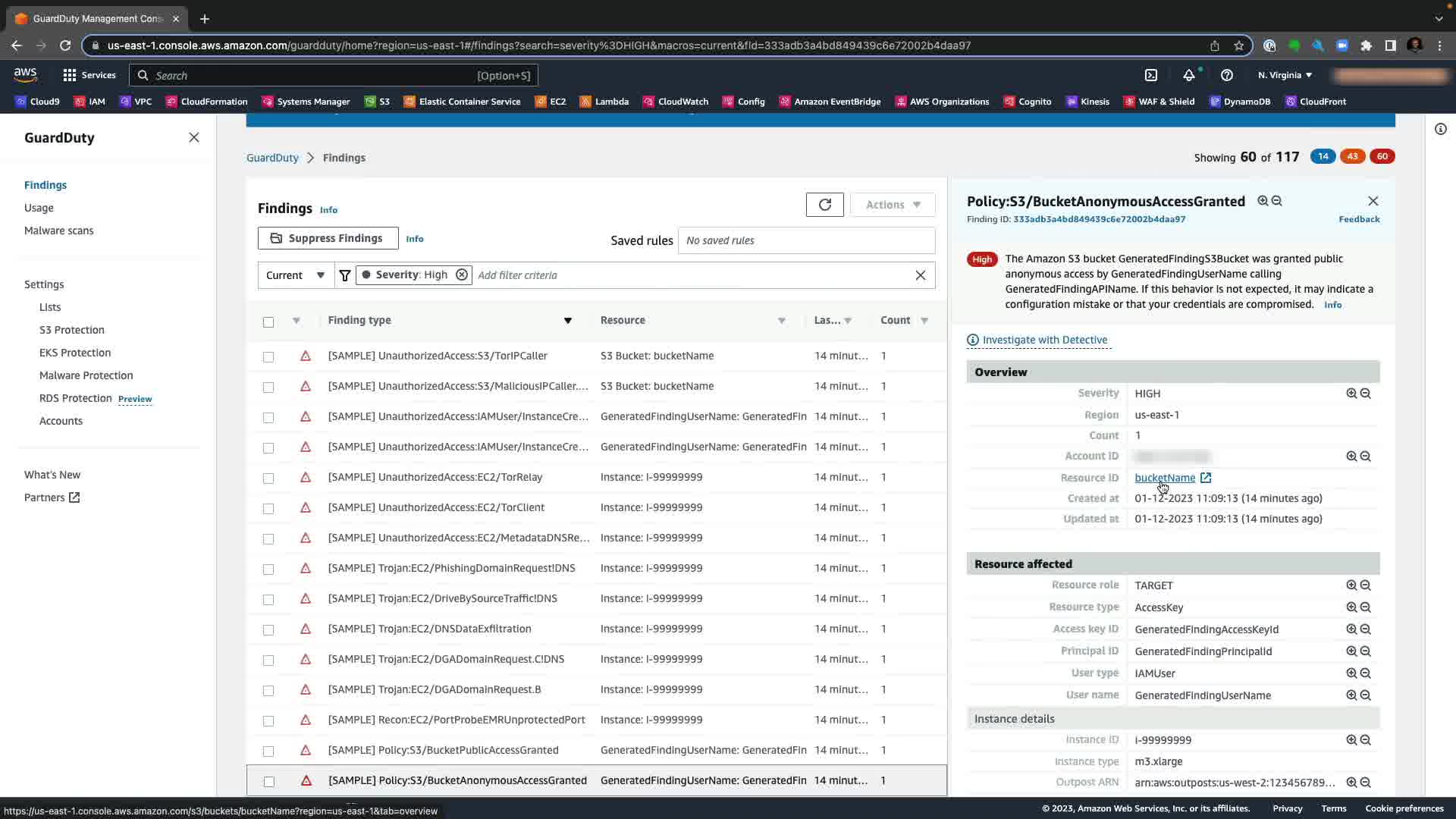Click the Suppress Findings button
Viewport: 1456px width, 819px height.
tap(328, 238)
